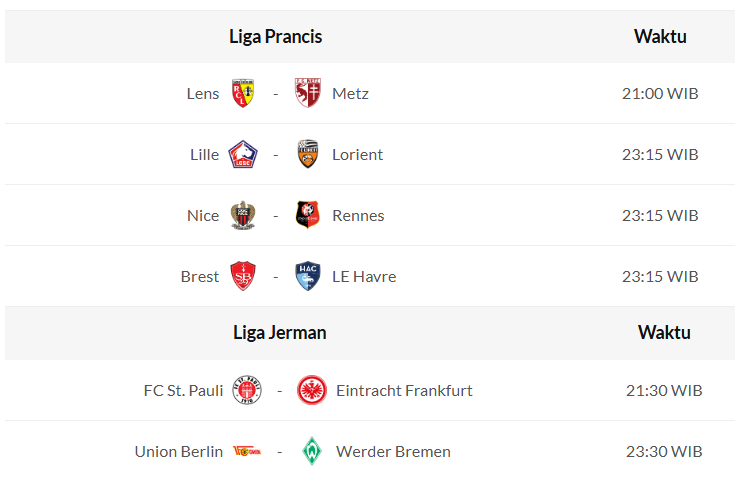
Task: Select the Lorient team logo
Action: [308, 154]
